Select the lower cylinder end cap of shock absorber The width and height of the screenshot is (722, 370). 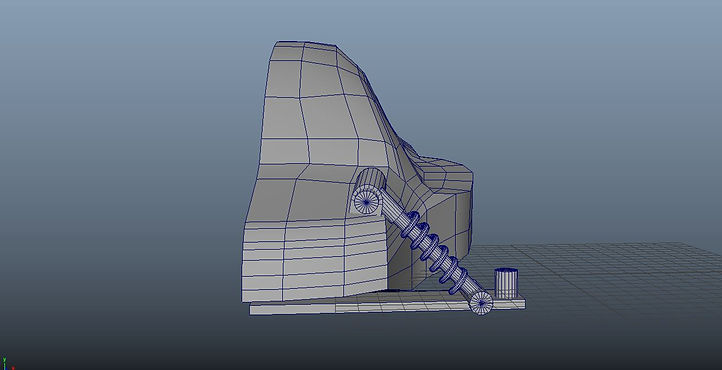click(481, 303)
